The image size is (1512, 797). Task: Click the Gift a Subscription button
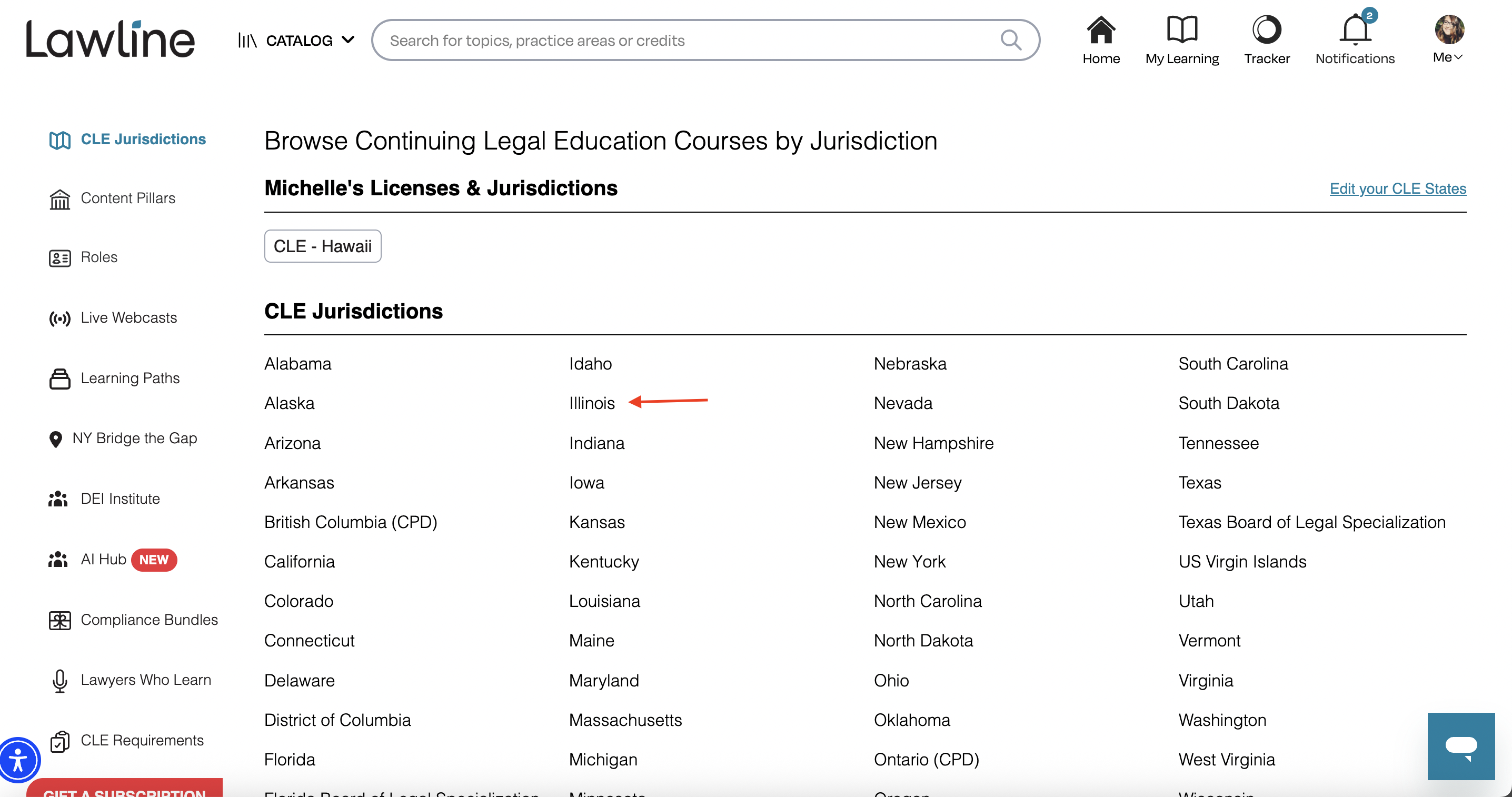tap(124, 789)
